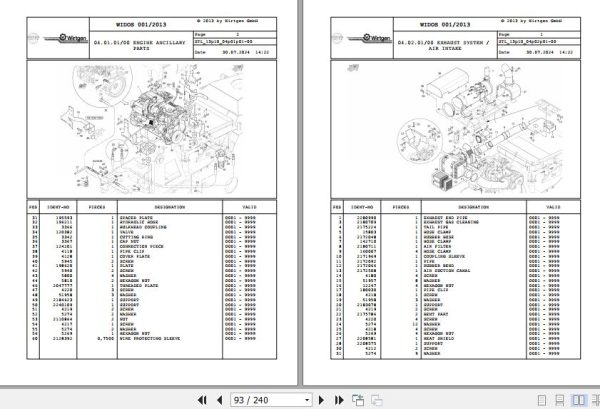The height and width of the screenshot is (409, 600).
Task: Enable continuous scrolling page view
Action: click(x=559, y=400)
